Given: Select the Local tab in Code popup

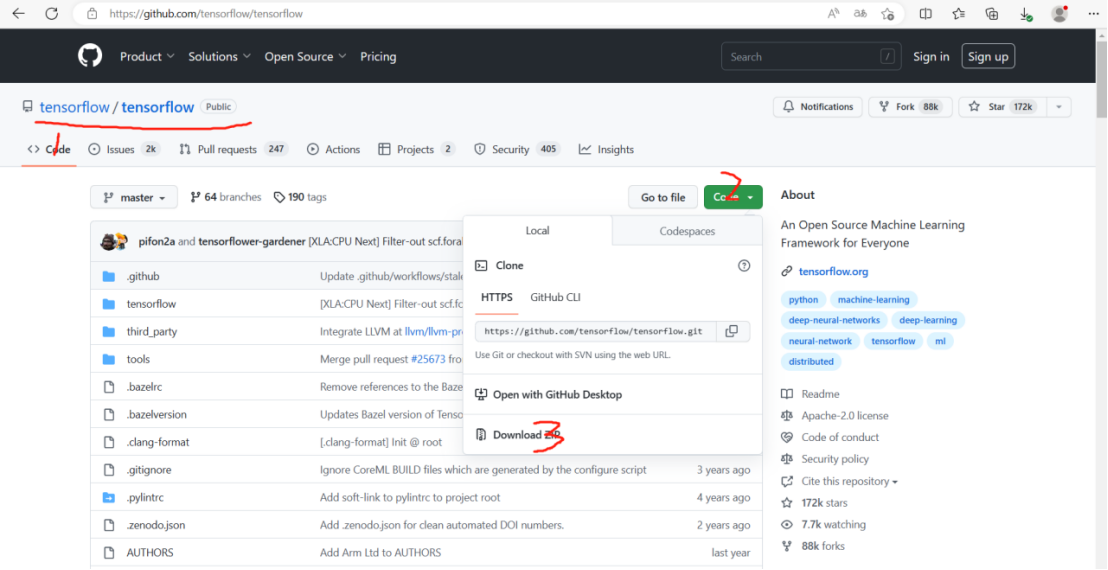Looking at the screenshot, I should pyautogui.click(x=538, y=230).
